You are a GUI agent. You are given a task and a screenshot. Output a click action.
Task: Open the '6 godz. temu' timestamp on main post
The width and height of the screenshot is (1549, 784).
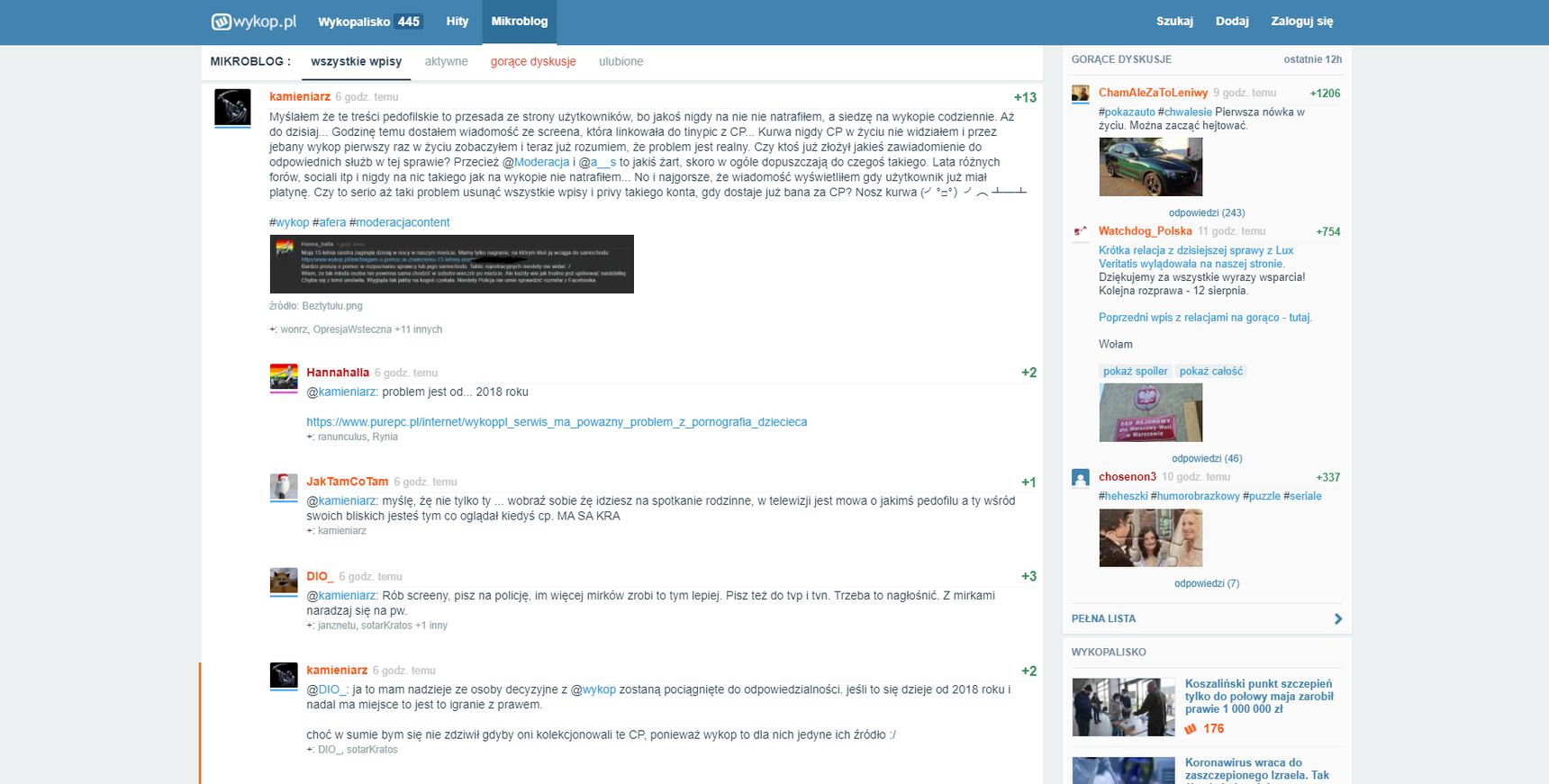pos(367,97)
